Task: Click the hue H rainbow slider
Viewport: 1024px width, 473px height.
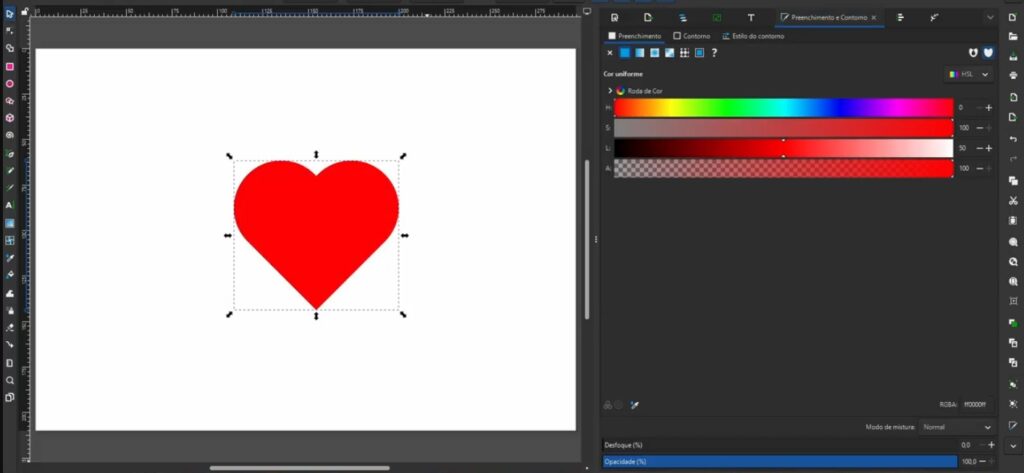Action: 783,107
